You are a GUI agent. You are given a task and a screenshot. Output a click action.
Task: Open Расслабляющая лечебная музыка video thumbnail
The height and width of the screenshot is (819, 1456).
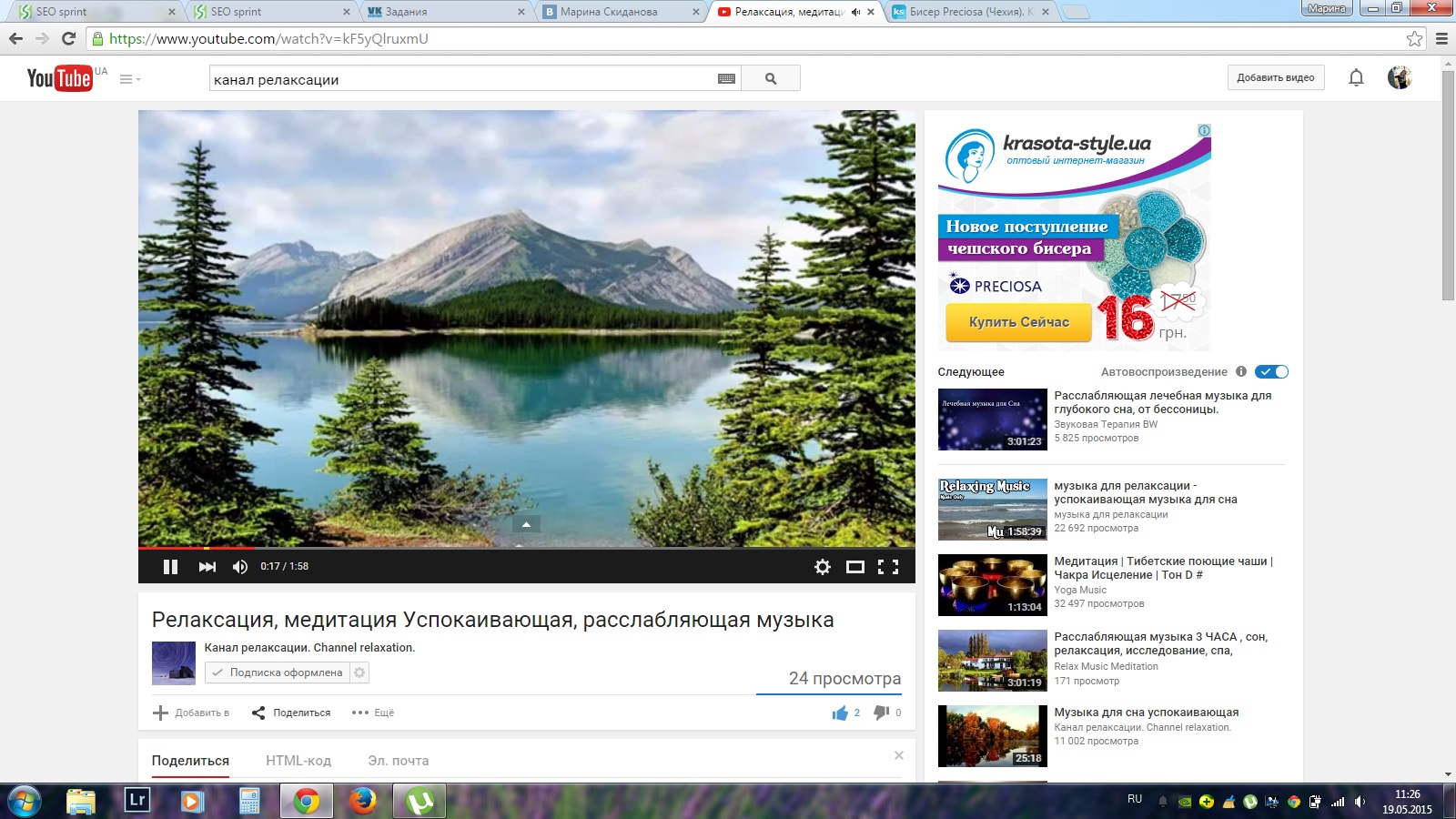(x=993, y=420)
